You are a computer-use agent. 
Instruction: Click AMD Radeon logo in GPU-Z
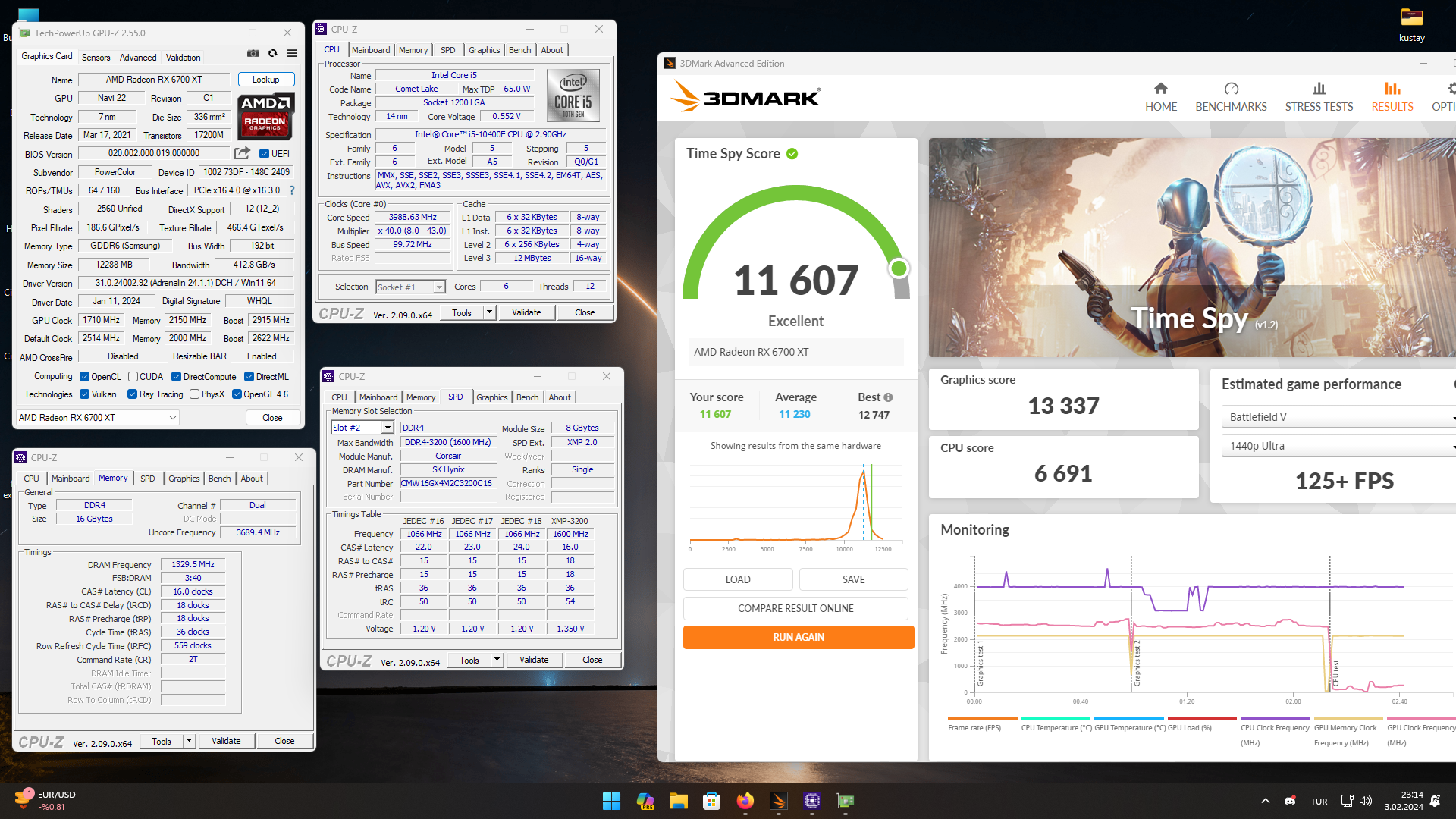(x=265, y=116)
